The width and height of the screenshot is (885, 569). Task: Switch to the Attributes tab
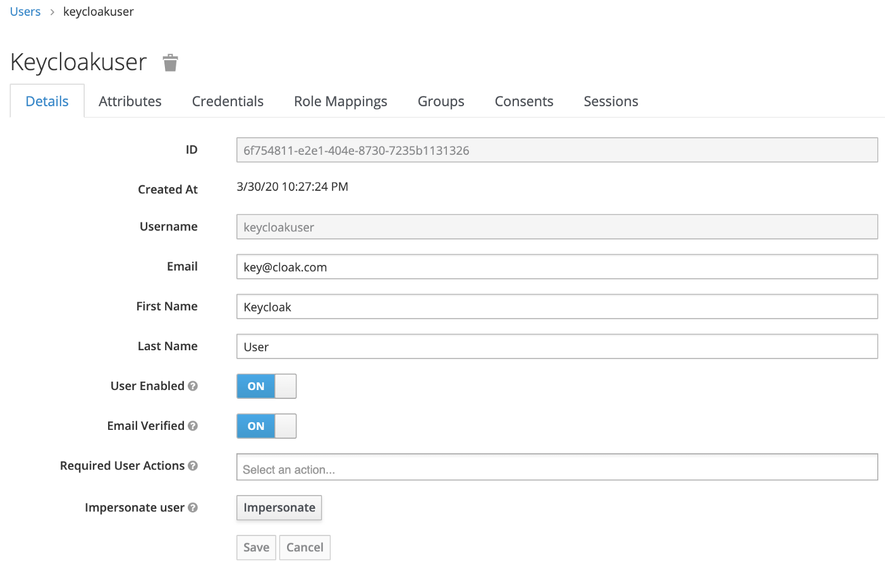[130, 101]
